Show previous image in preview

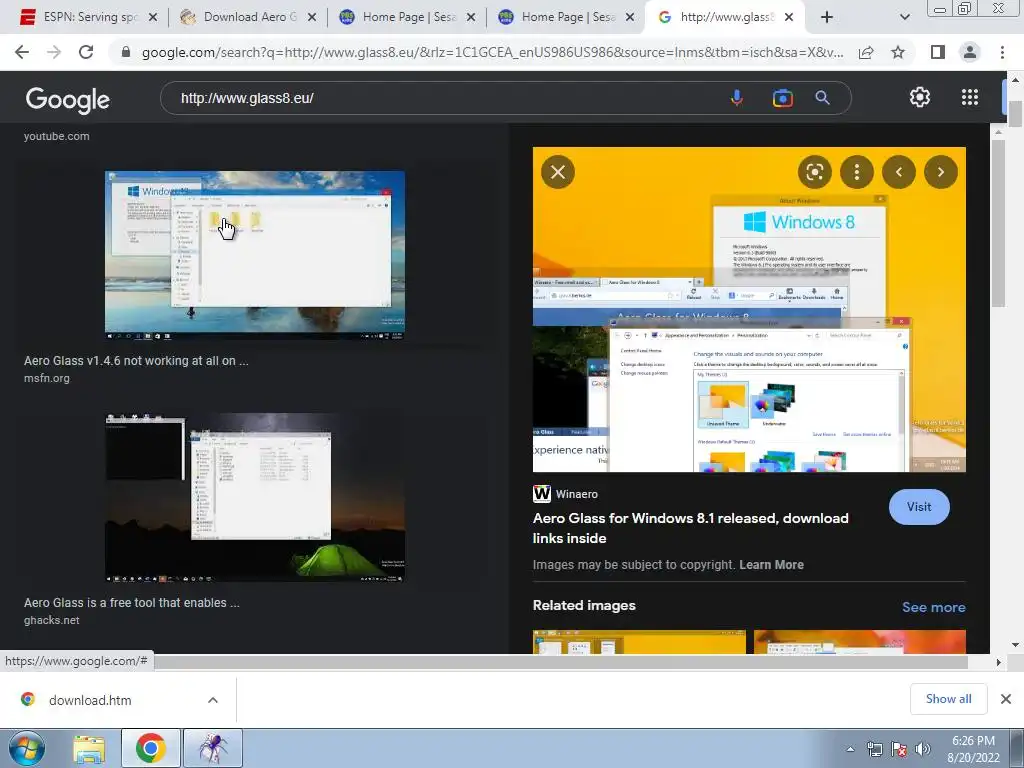pyautogui.click(x=899, y=172)
